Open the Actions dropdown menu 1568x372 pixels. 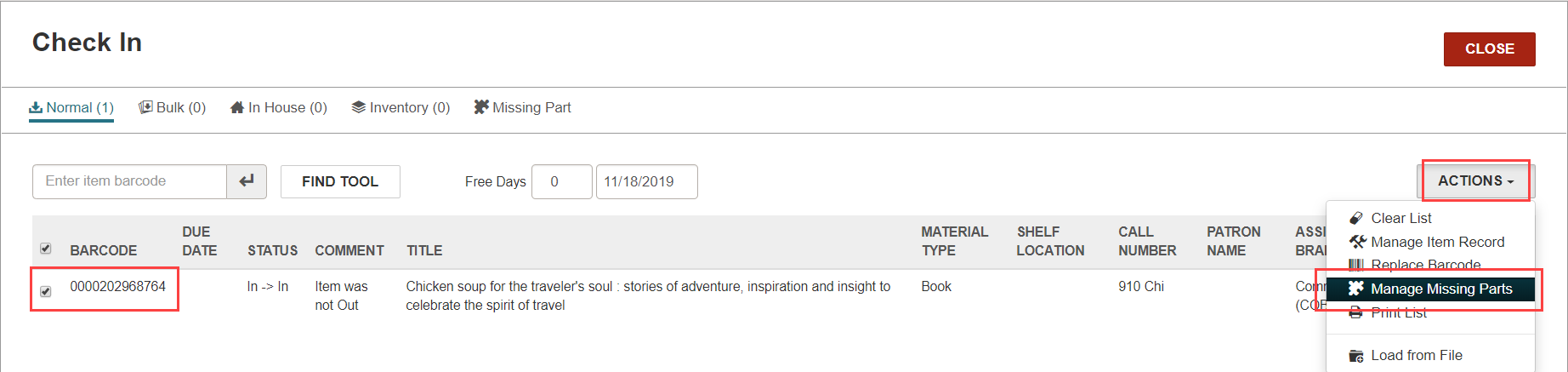coord(1476,181)
